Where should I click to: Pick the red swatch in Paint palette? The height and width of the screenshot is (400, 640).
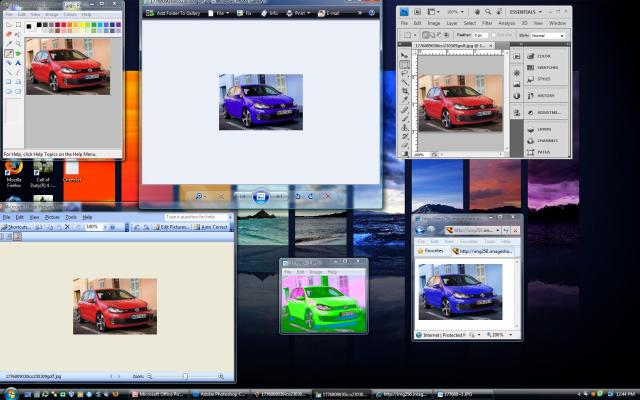click(63, 25)
